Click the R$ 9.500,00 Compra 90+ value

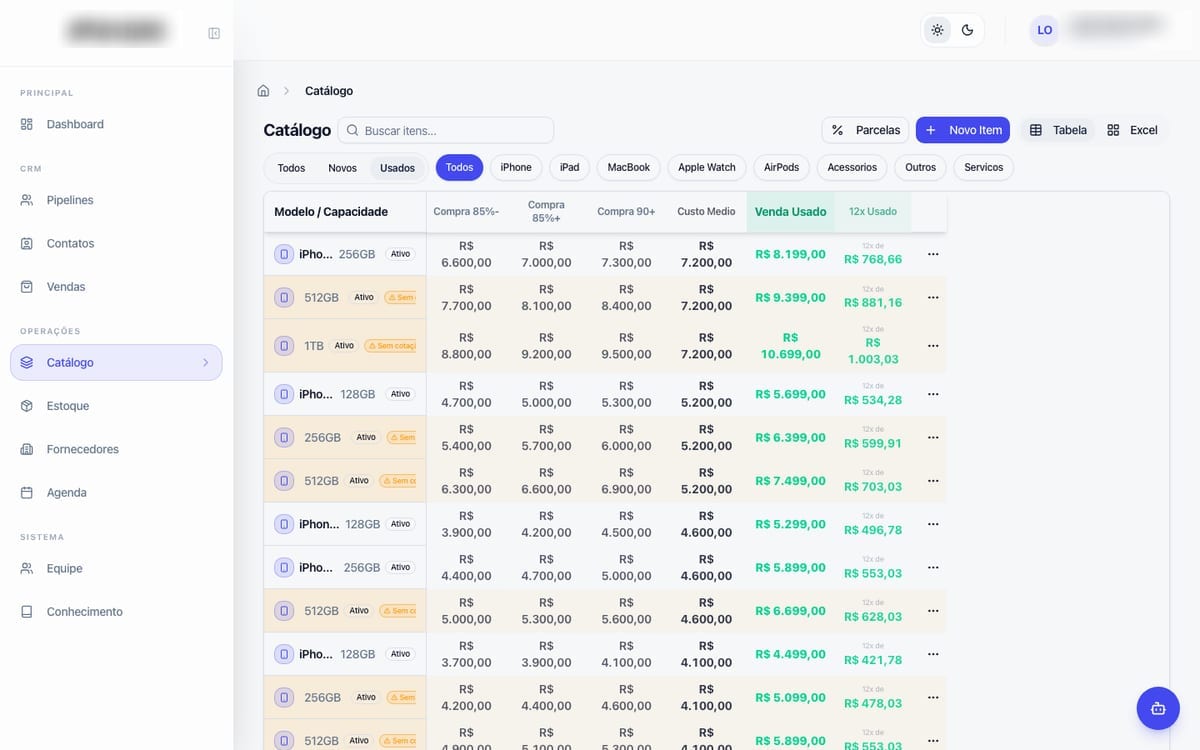click(626, 346)
